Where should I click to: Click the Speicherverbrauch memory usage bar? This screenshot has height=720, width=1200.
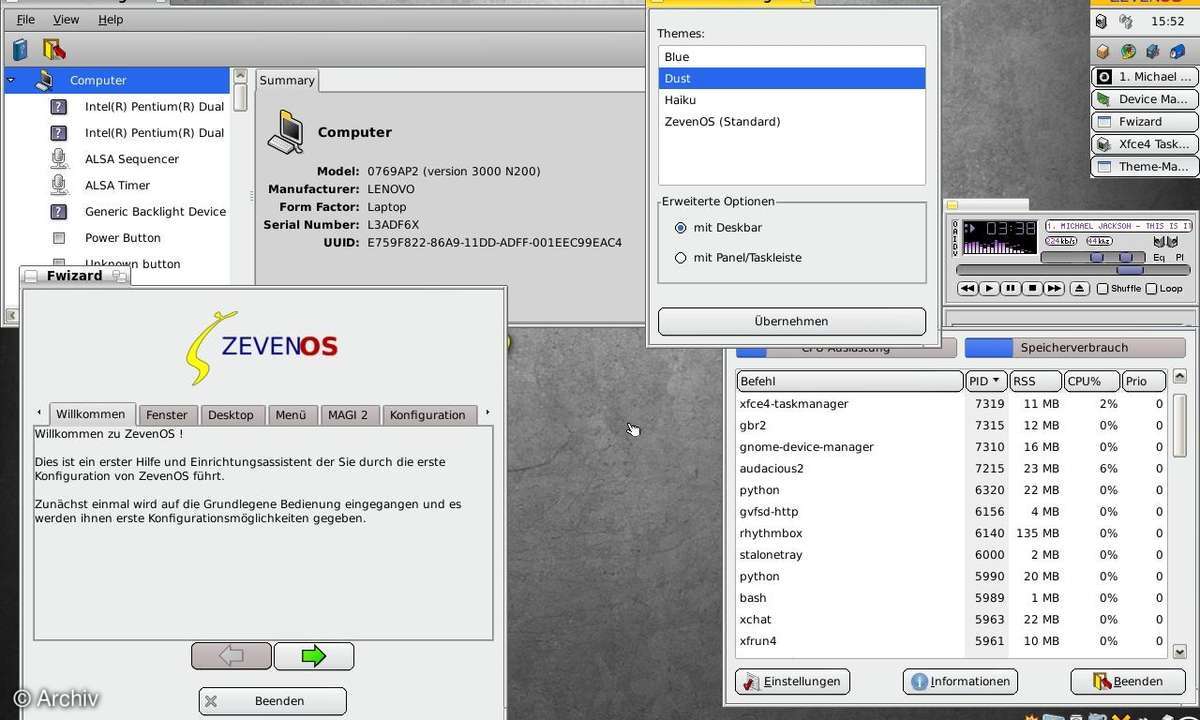tap(1075, 347)
